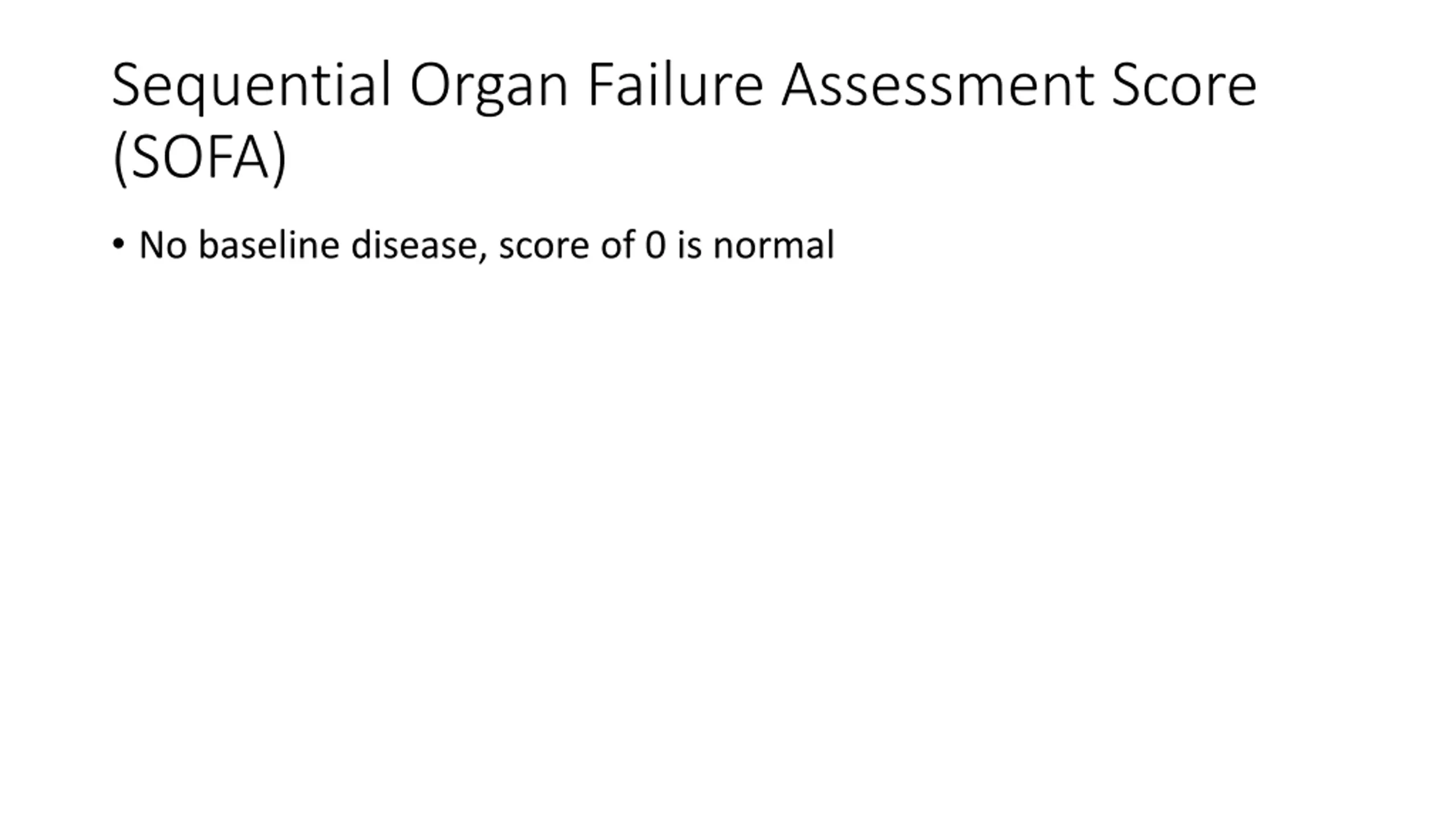Click the word "Assessment" in the title

(937, 85)
